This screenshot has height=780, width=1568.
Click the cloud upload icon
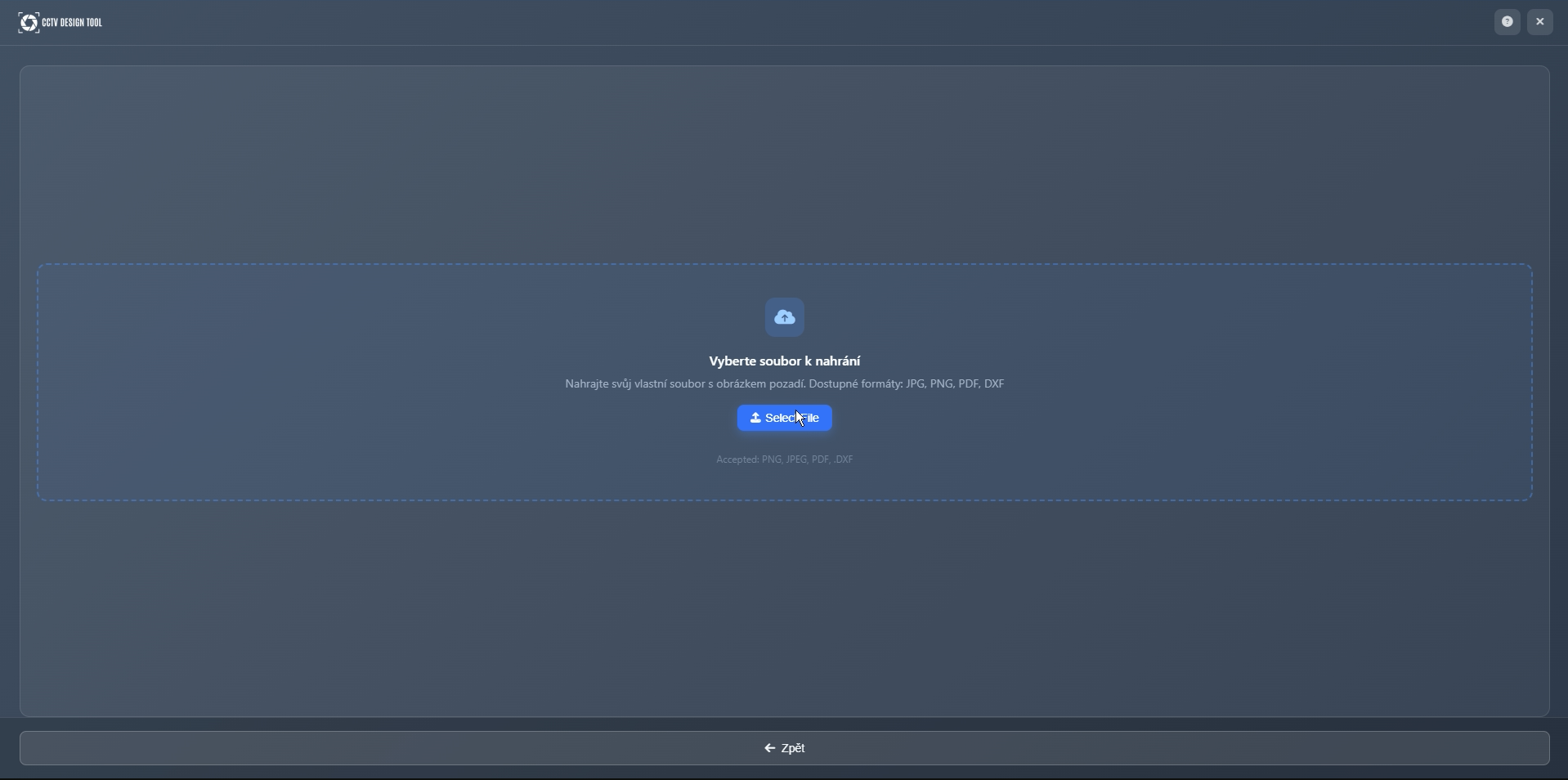click(x=785, y=317)
